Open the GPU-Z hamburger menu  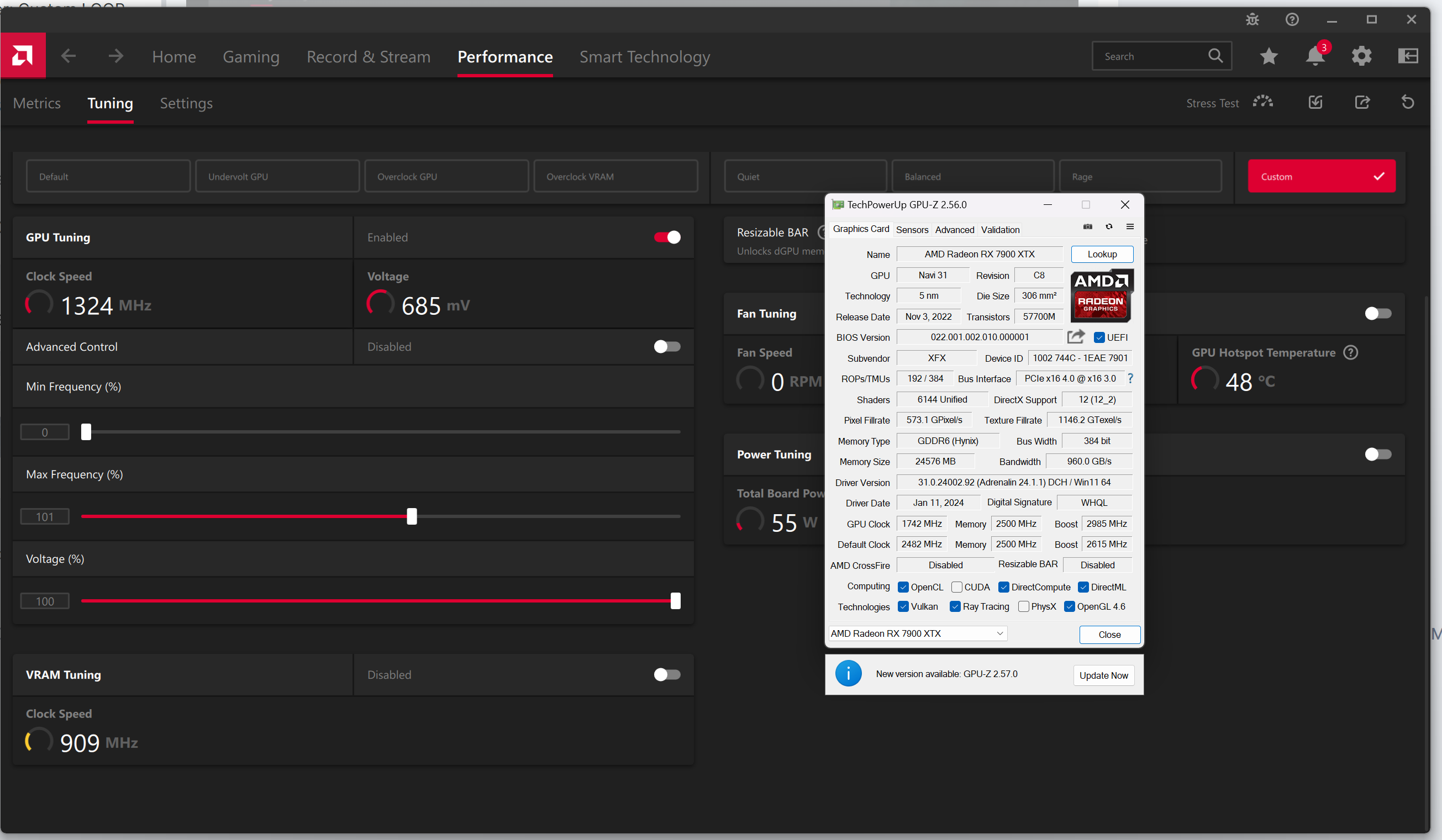1129,227
